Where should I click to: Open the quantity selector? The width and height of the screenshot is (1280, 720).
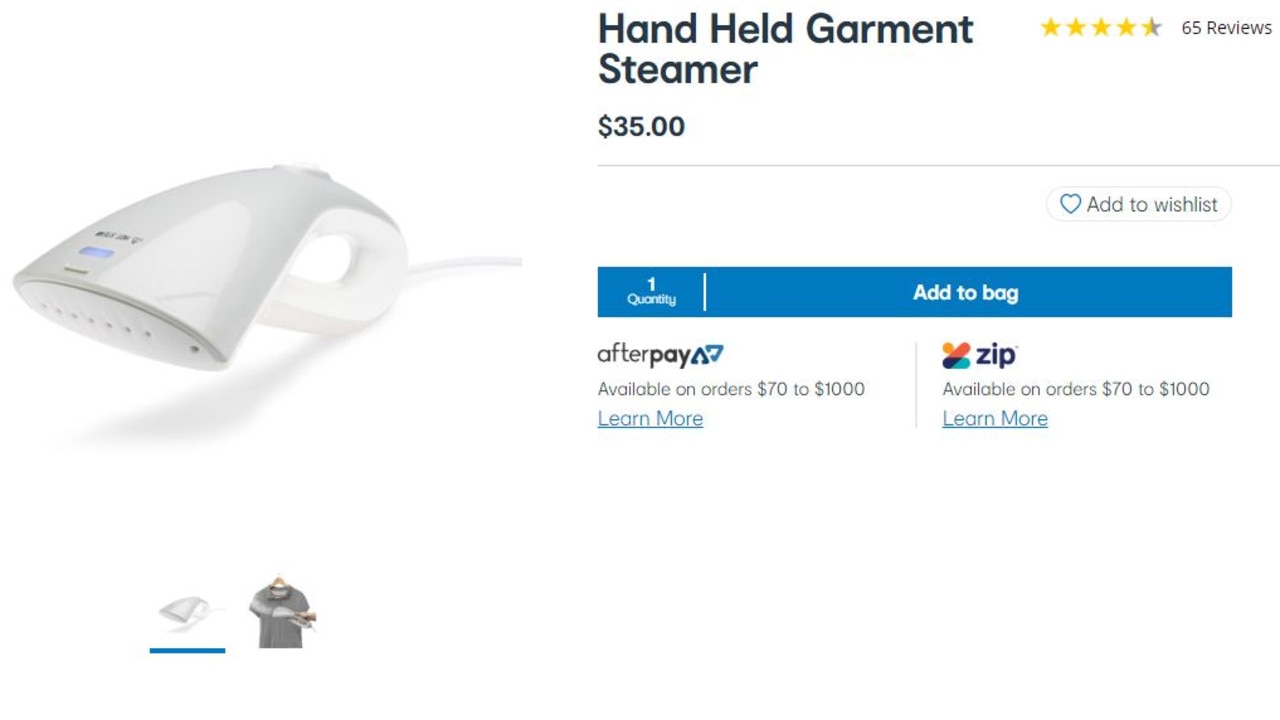click(x=651, y=292)
